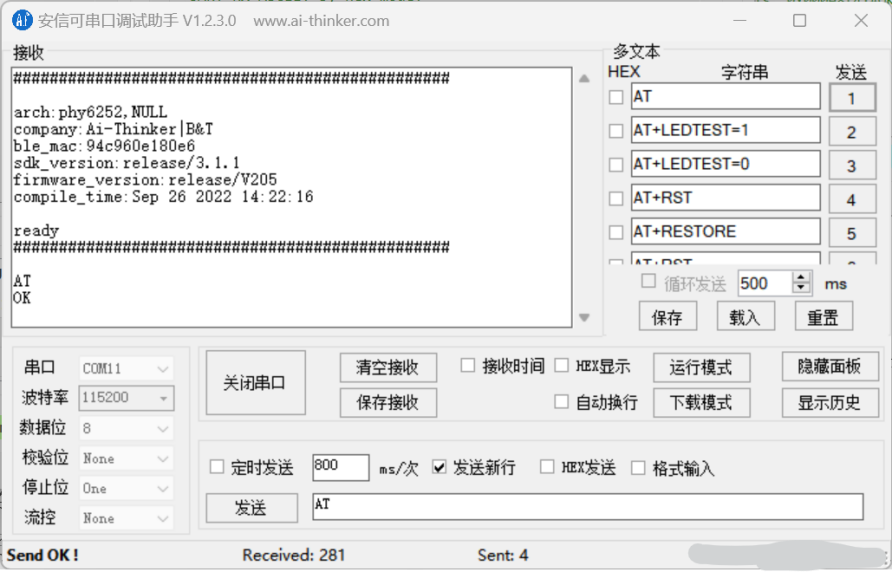Screen dimensions: 893x573
Task: Click the compile_time Sep 26 2022 line
Action: click(x=163, y=197)
